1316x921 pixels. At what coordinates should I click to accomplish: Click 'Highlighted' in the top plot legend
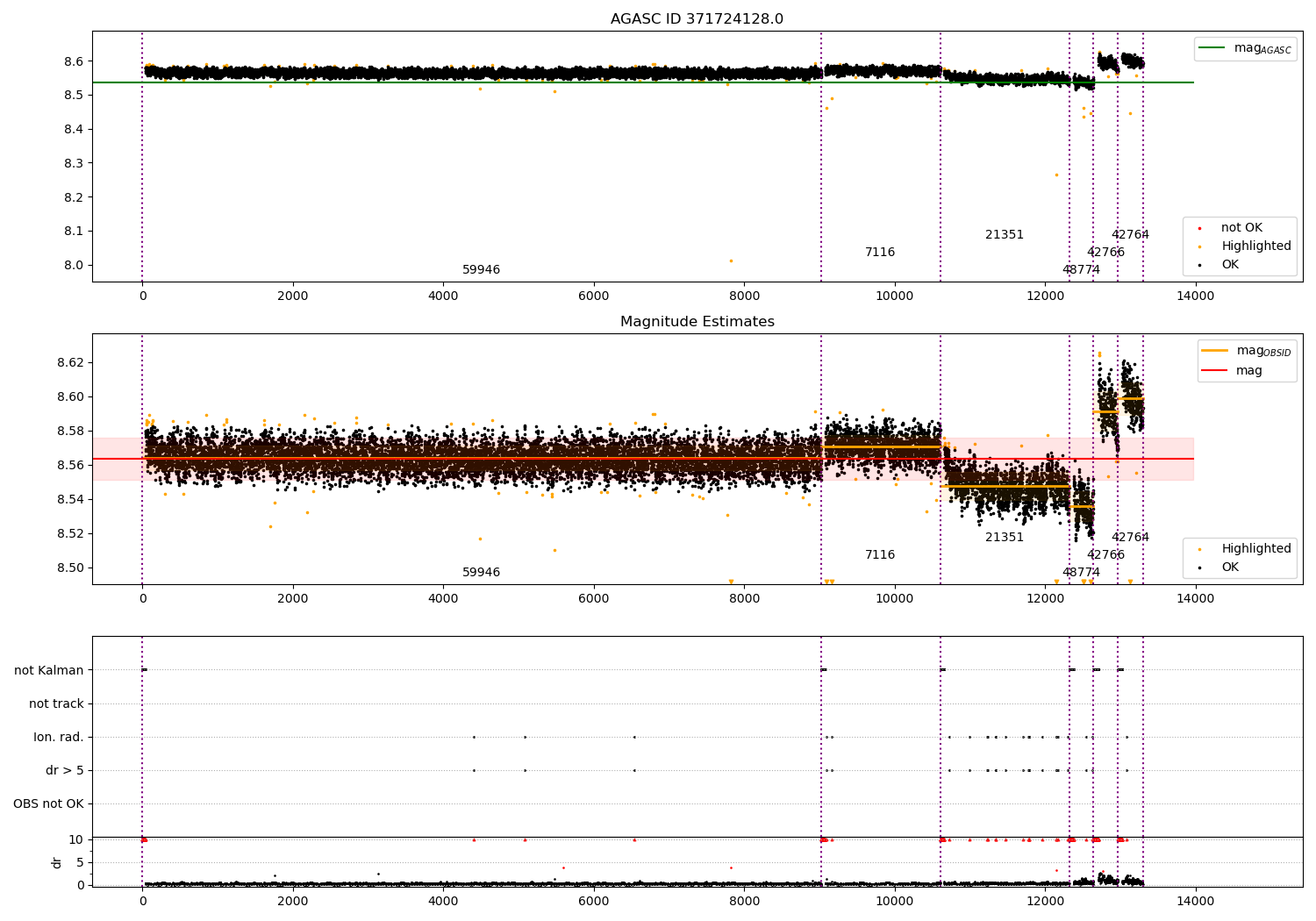1256,246
